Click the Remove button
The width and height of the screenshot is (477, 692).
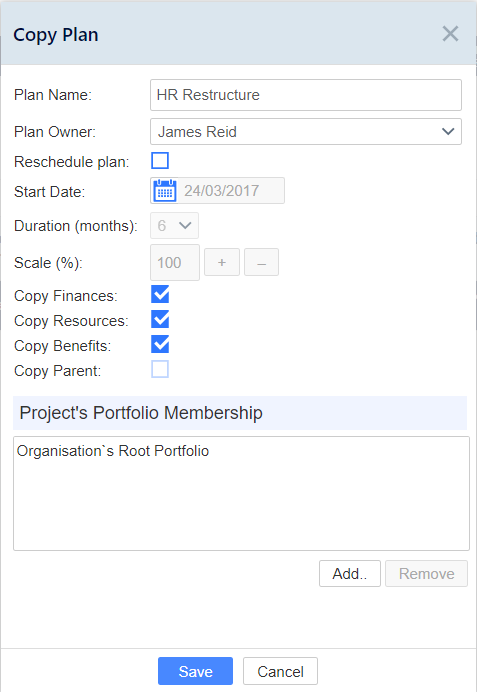click(x=426, y=574)
